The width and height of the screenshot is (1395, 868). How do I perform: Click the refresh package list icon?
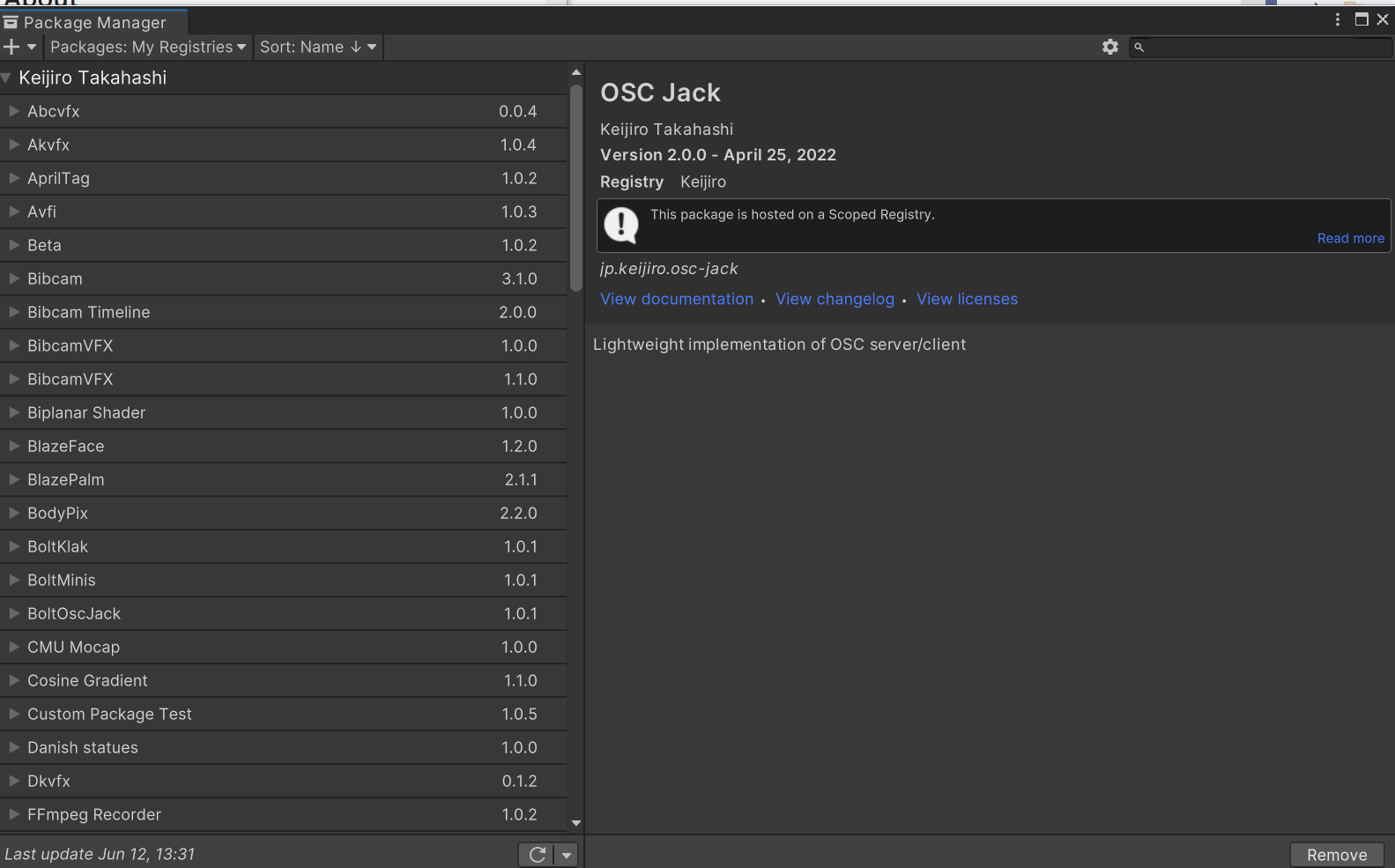point(537,854)
